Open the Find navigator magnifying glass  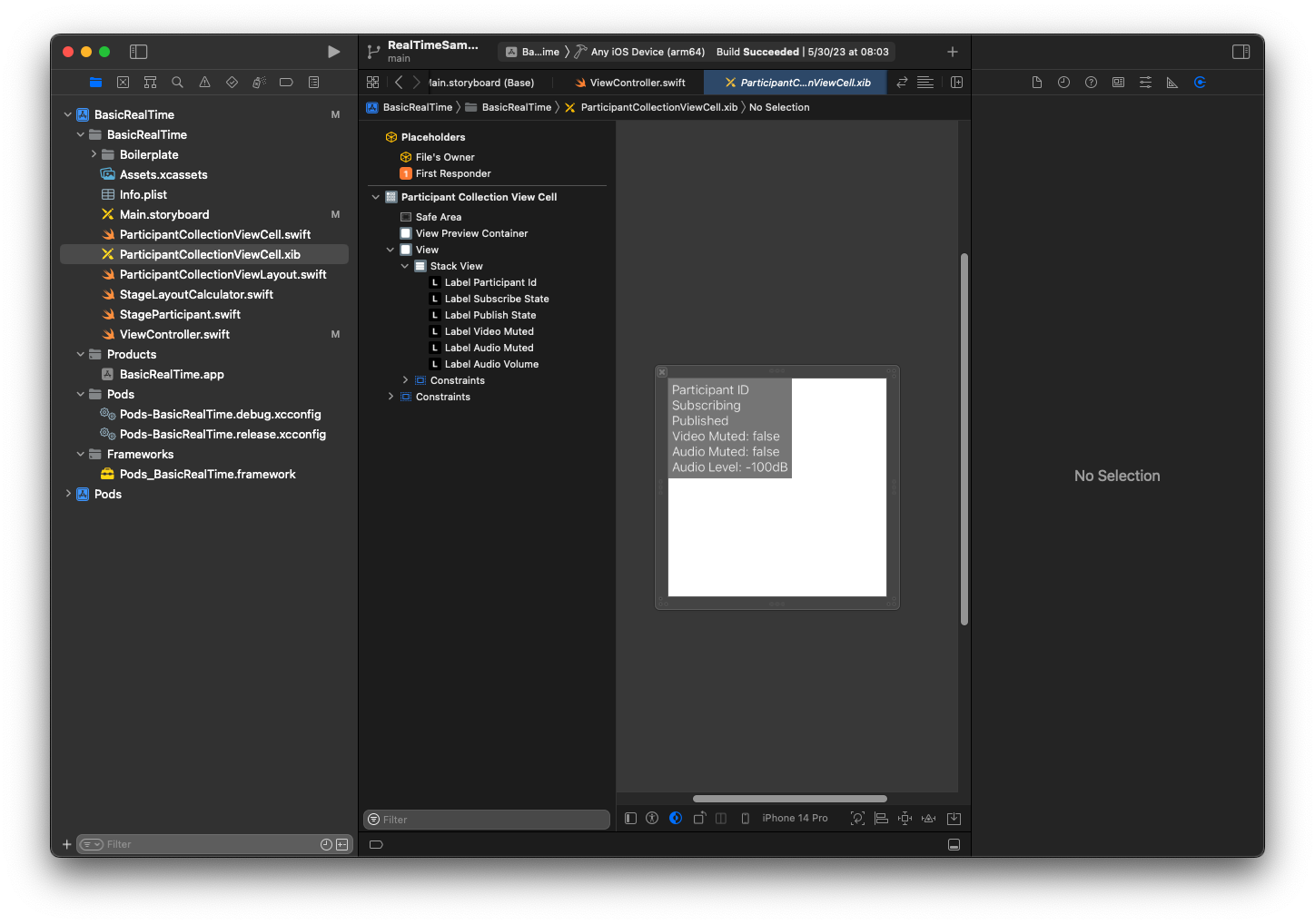click(x=177, y=82)
